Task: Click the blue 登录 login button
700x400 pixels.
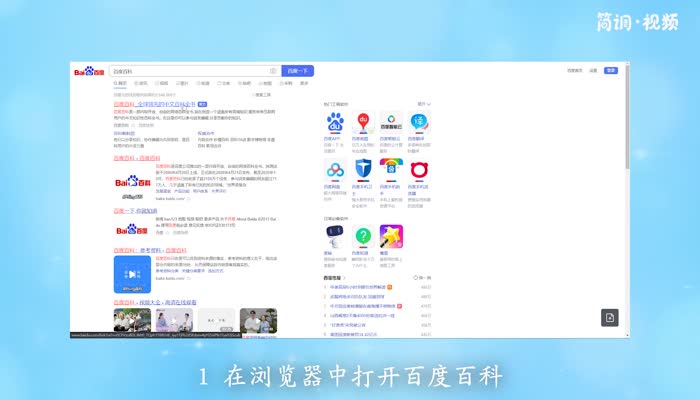Action: point(610,71)
